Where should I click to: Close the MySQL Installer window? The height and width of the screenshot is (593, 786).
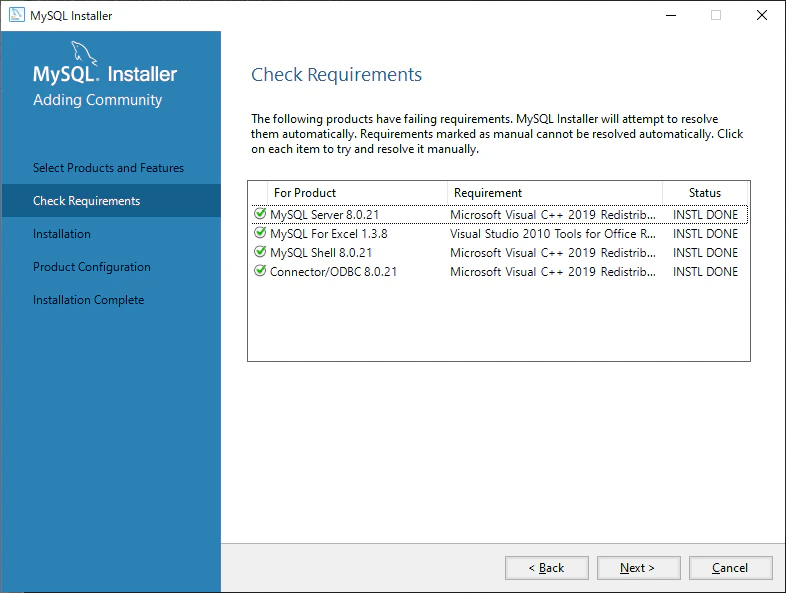pyautogui.click(x=761, y=16)
